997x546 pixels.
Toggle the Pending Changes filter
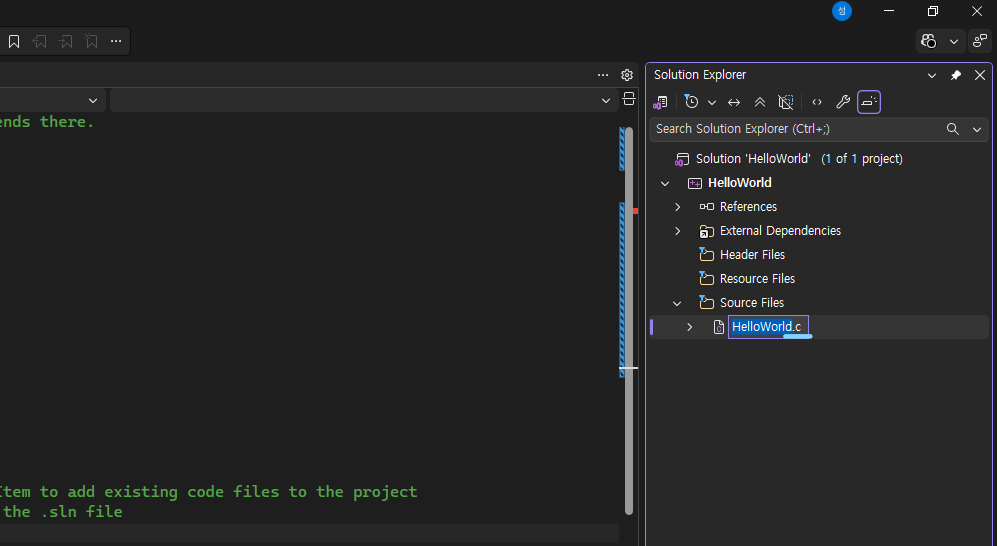pos(691,102)
